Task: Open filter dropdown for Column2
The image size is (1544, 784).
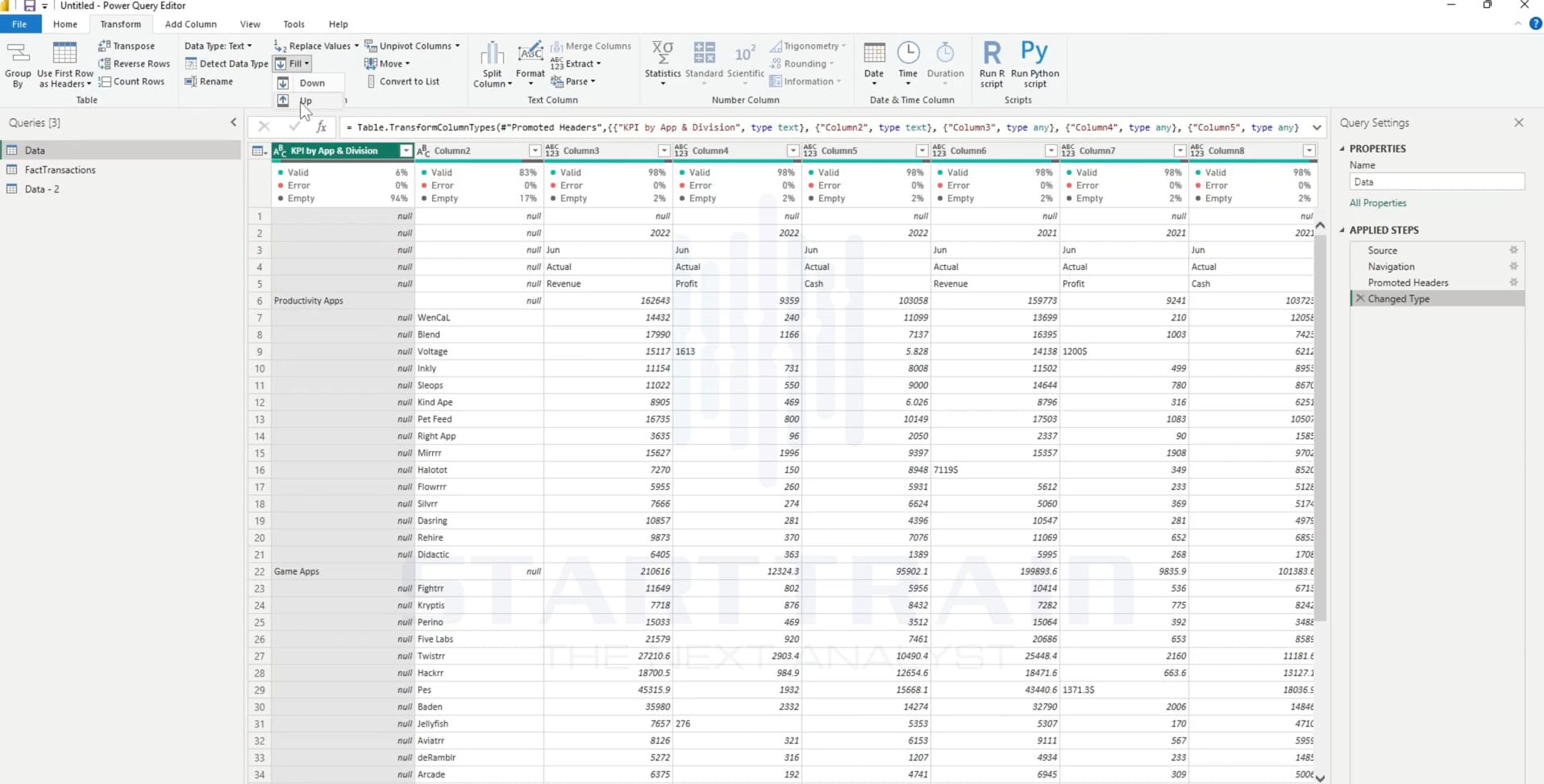Action: pyautogui.click(x=535, y=151)
